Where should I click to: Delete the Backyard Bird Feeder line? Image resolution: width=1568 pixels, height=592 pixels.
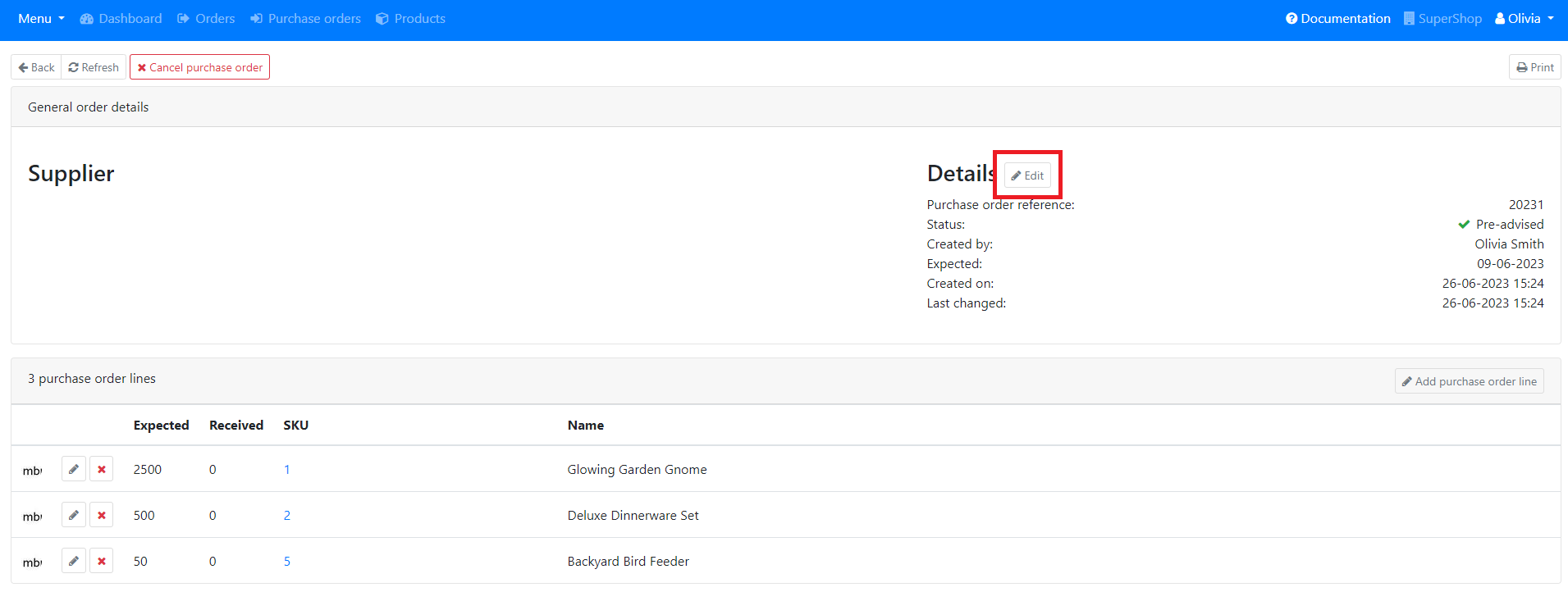pyautogui.click(x=101, y=561)
